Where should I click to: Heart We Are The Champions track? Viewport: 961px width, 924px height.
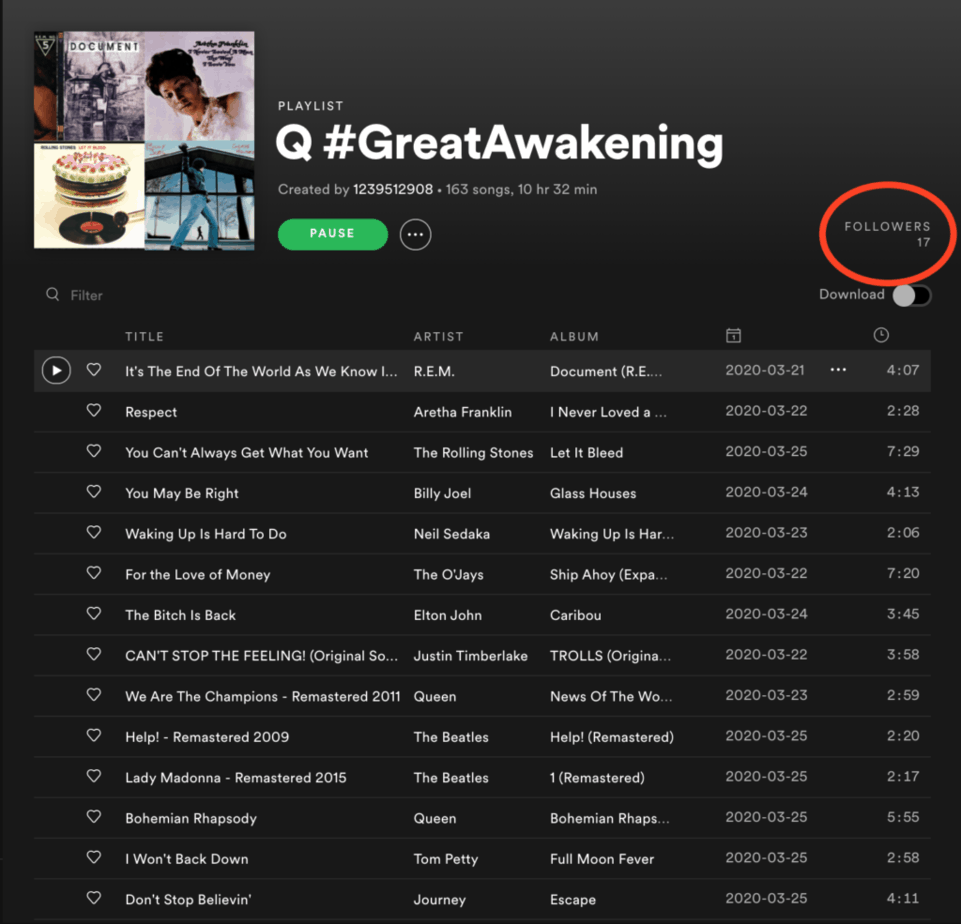(94, 695)
